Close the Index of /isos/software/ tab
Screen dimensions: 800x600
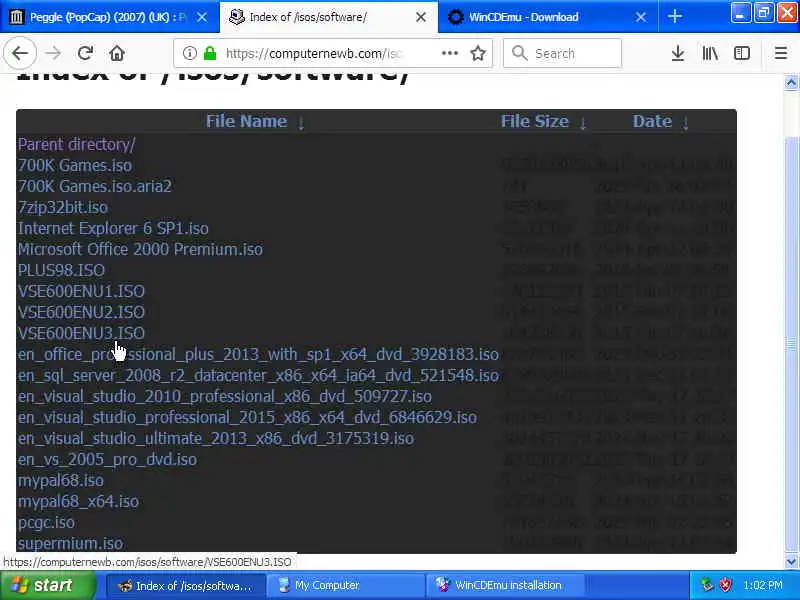tap(421, 17)
